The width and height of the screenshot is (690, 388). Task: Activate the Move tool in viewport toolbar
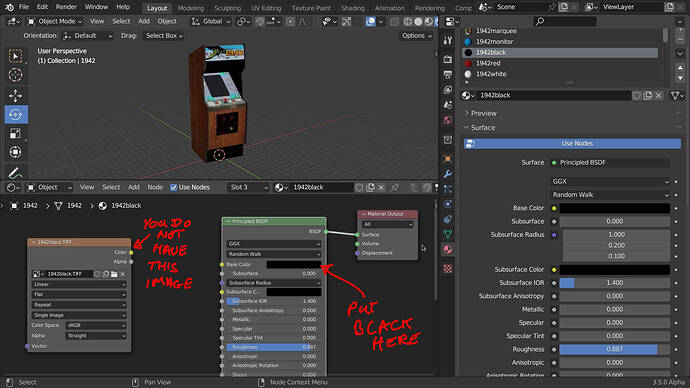tap(15, 95)
